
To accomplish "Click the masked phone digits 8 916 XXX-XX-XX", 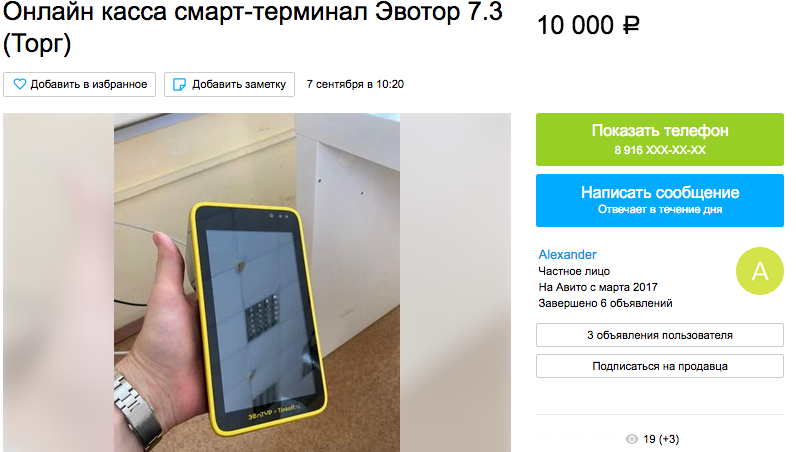I will tap(659, 150).
